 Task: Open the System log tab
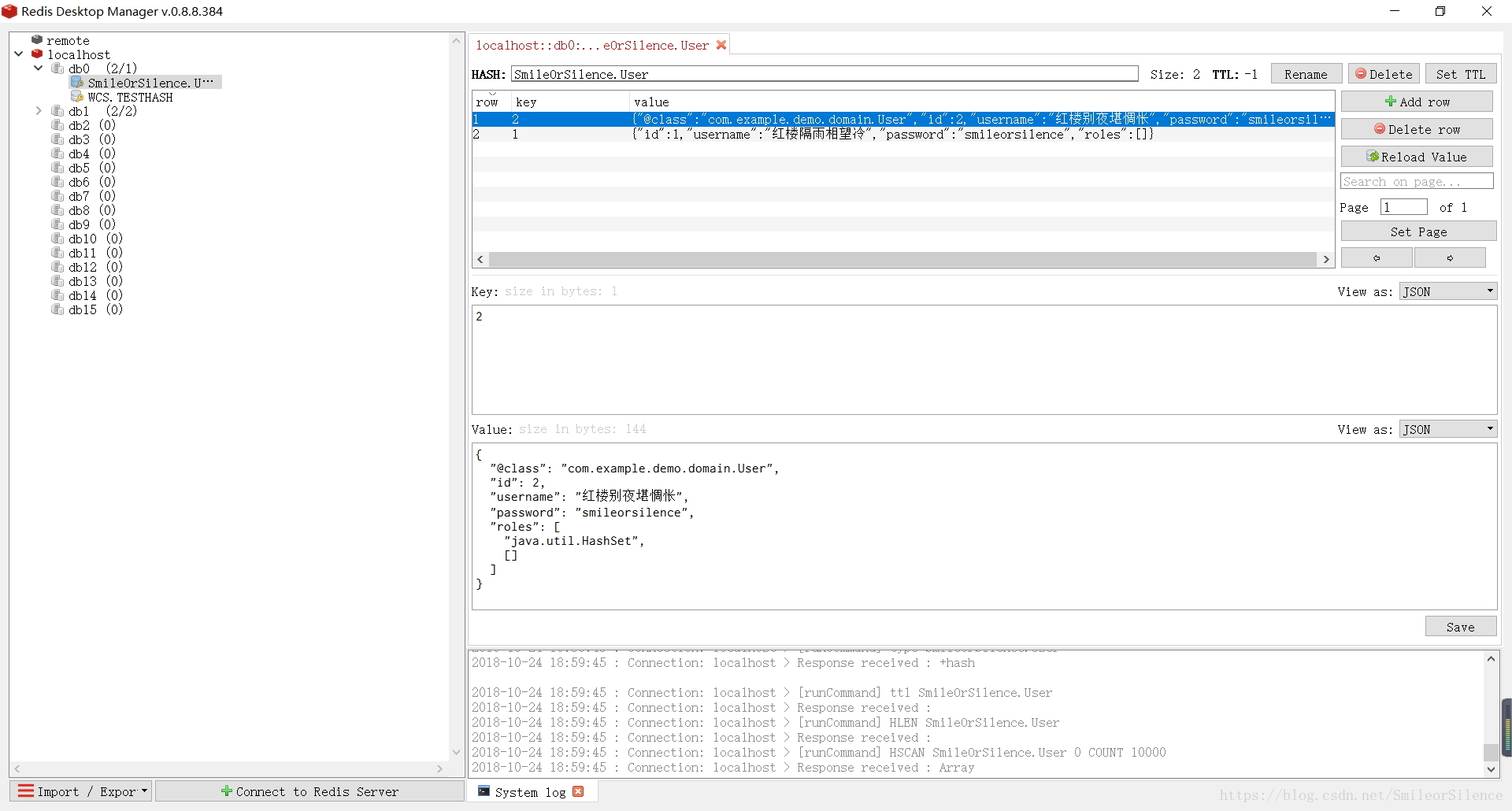pyautogui.click(x=532, y=791)
